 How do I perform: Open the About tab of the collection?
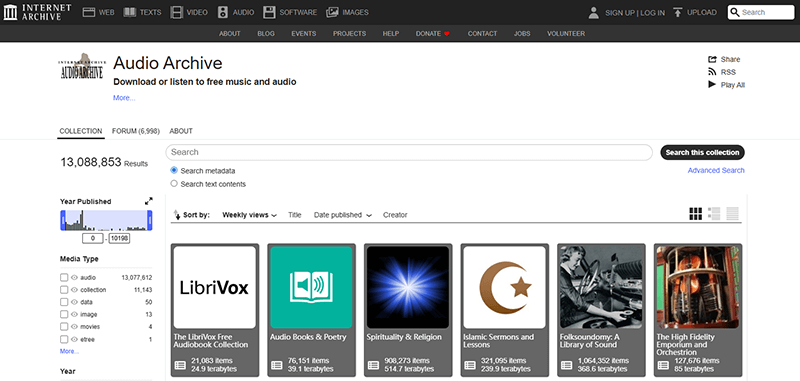(181, 131)
